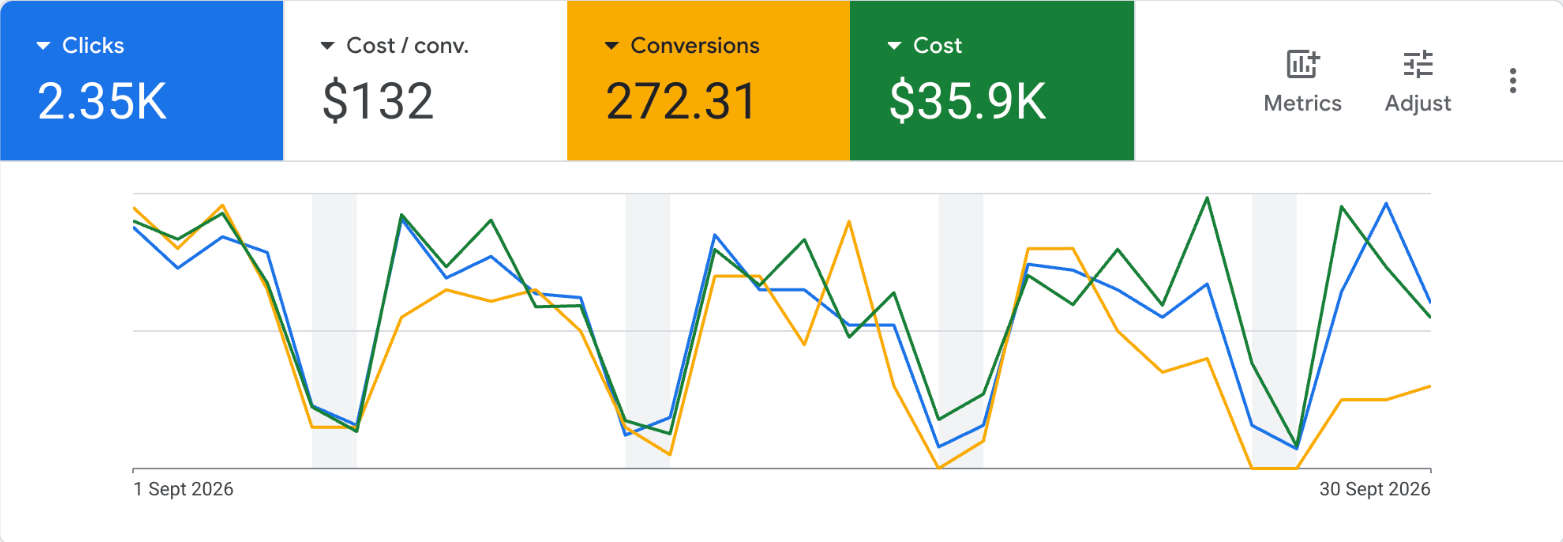Click the Adjust sliders icon
1563x542 pixels.
click(1418, 65)
